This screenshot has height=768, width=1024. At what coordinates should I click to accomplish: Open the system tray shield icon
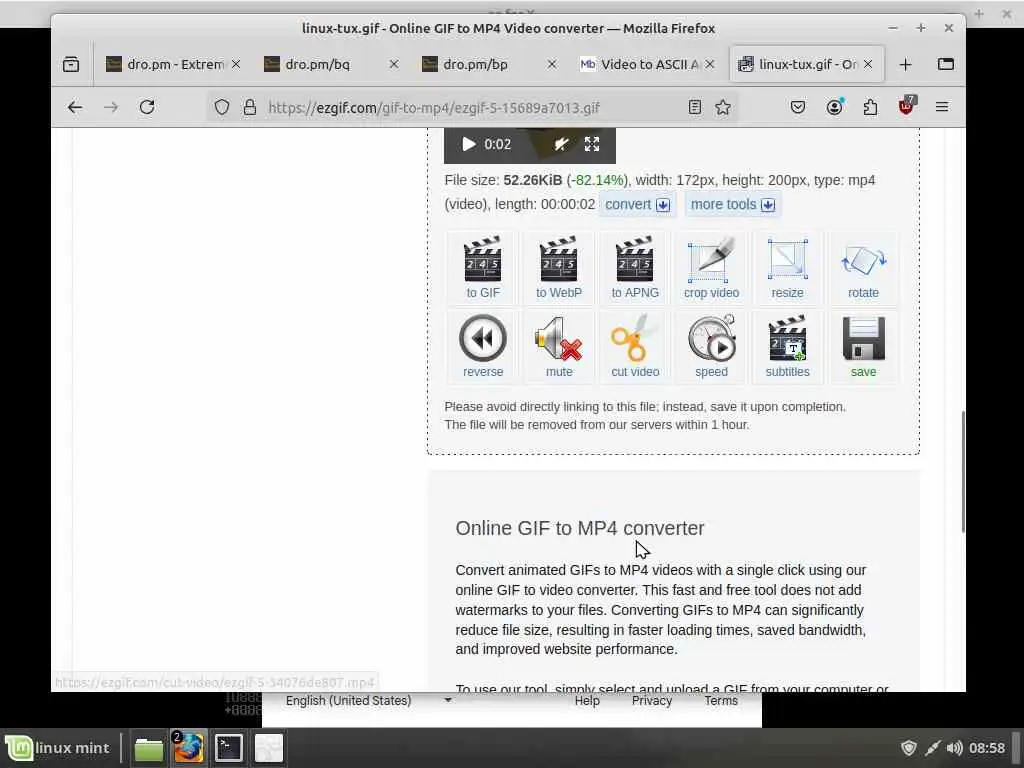[908, 748]
